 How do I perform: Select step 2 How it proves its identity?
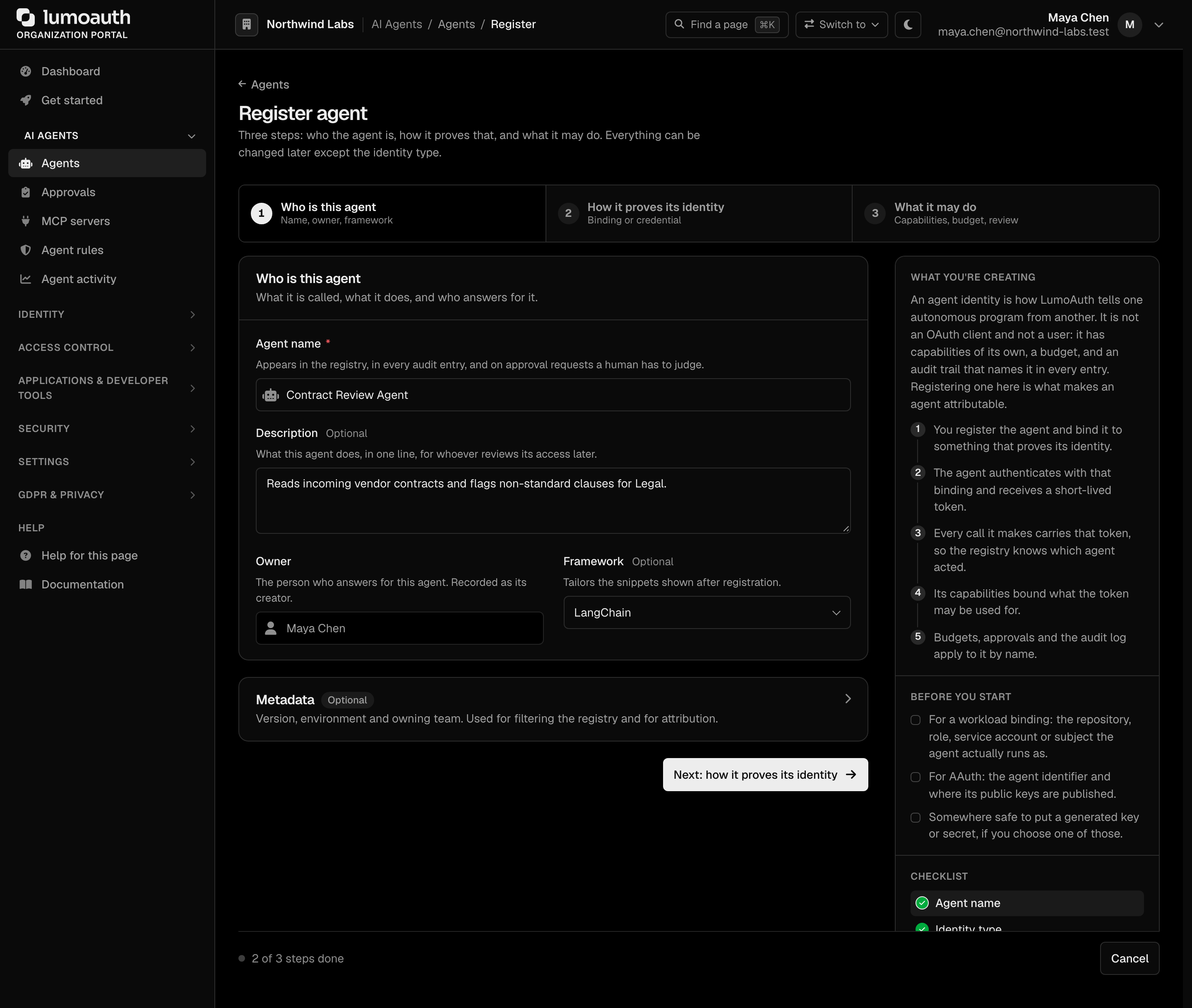(x=698, y=213)
